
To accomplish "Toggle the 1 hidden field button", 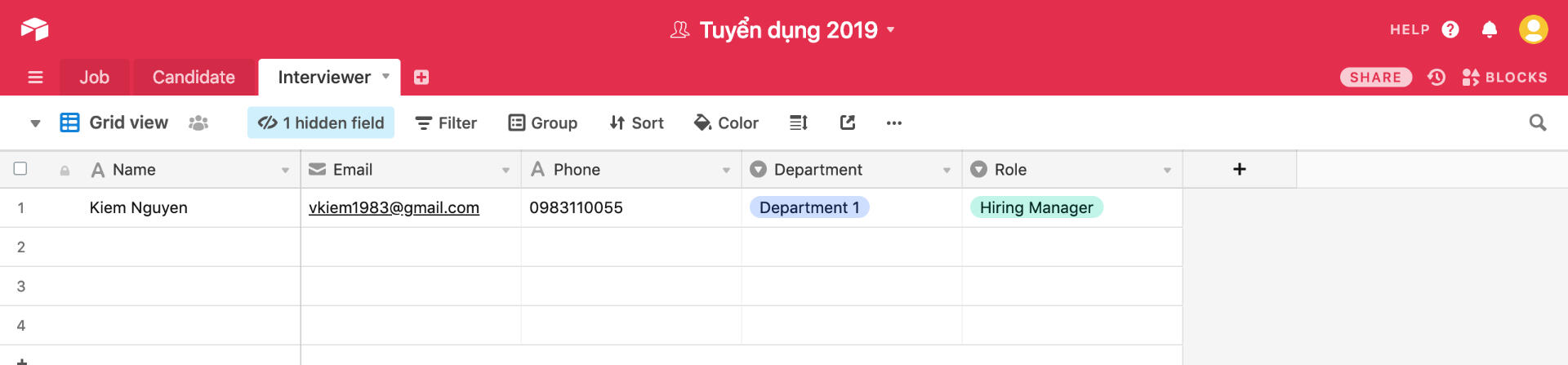I will coord(321,123).
